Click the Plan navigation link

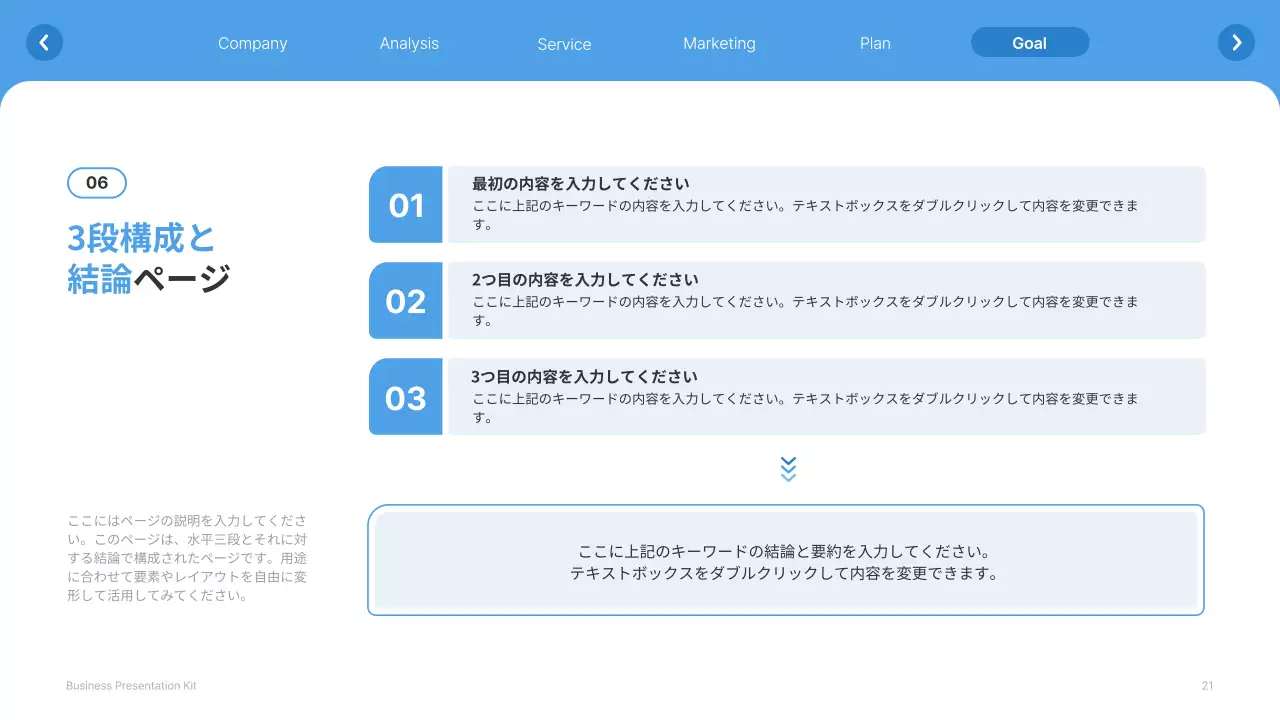pyautogui.click(x=875, y=43)
